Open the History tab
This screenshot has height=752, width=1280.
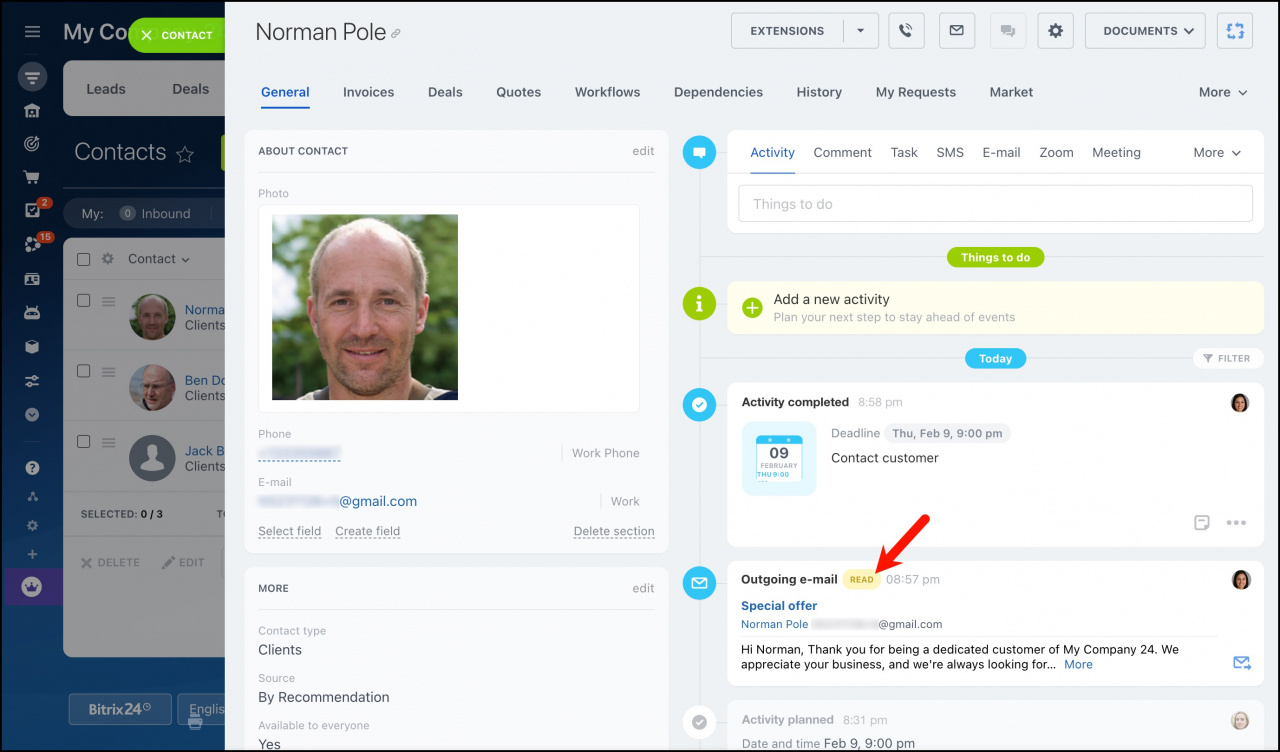pos(819,92)
